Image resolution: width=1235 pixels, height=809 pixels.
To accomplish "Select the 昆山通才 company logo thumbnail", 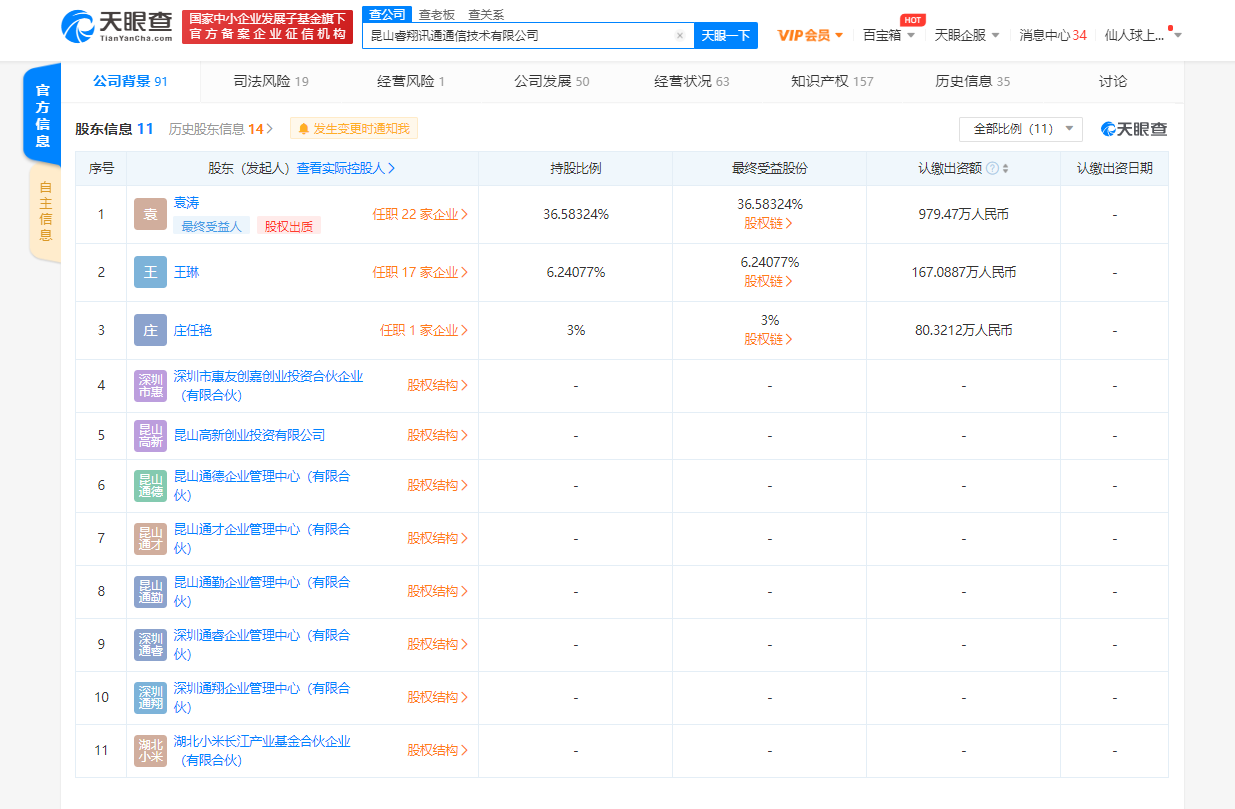I will point(150,539).
